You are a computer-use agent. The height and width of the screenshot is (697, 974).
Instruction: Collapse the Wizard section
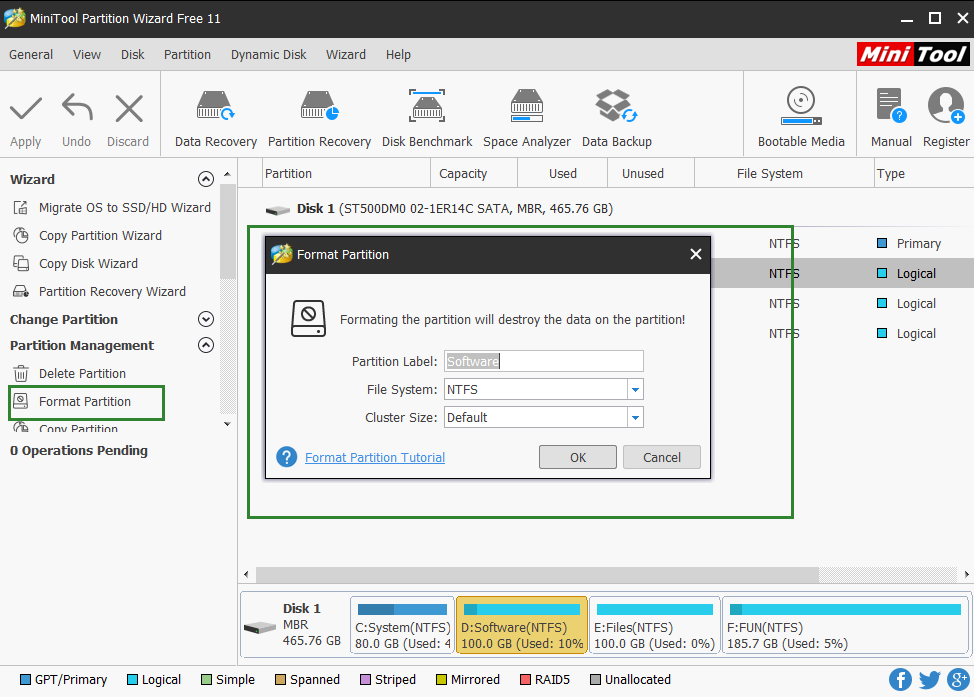[206, 180]
